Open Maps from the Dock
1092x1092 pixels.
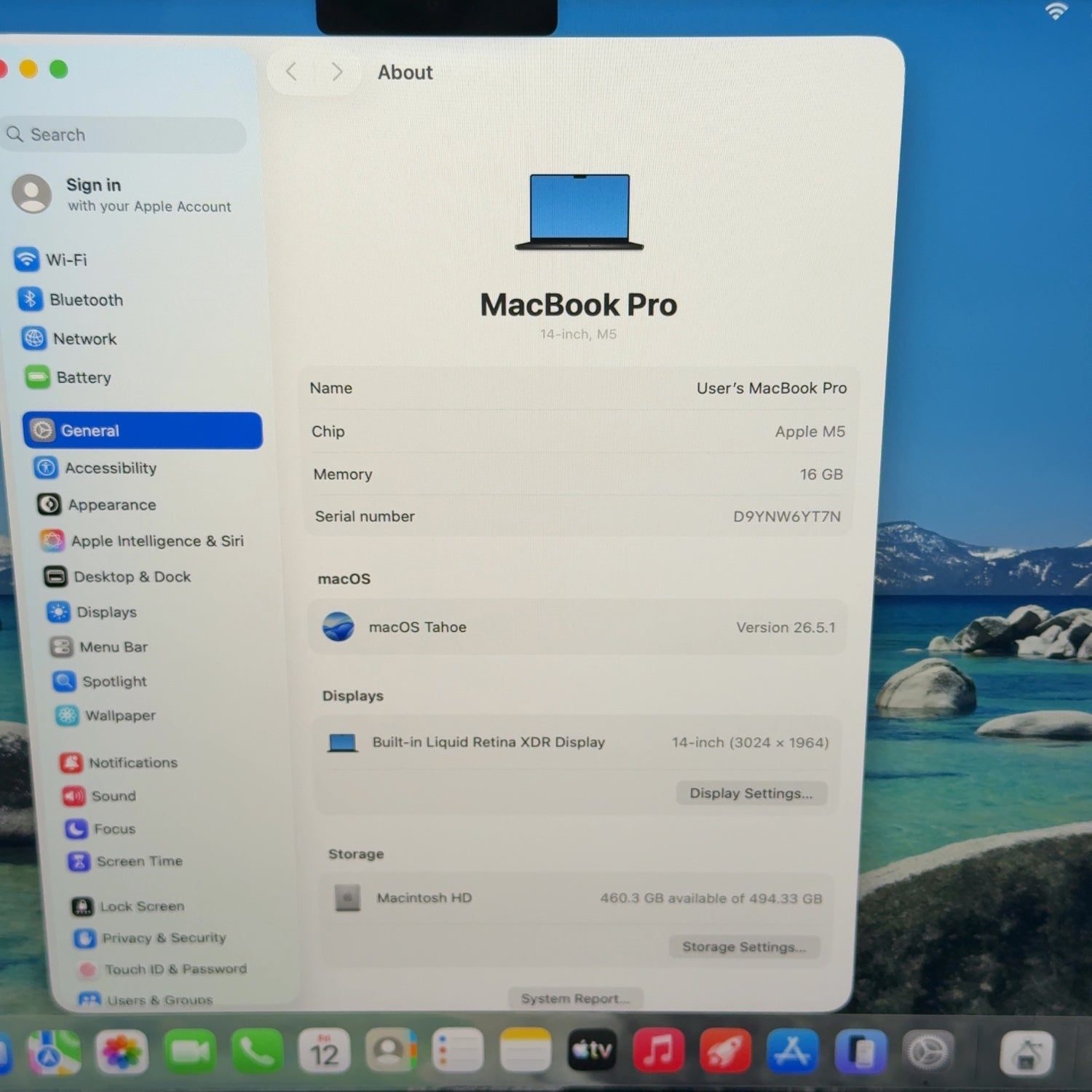(54, 1052)
